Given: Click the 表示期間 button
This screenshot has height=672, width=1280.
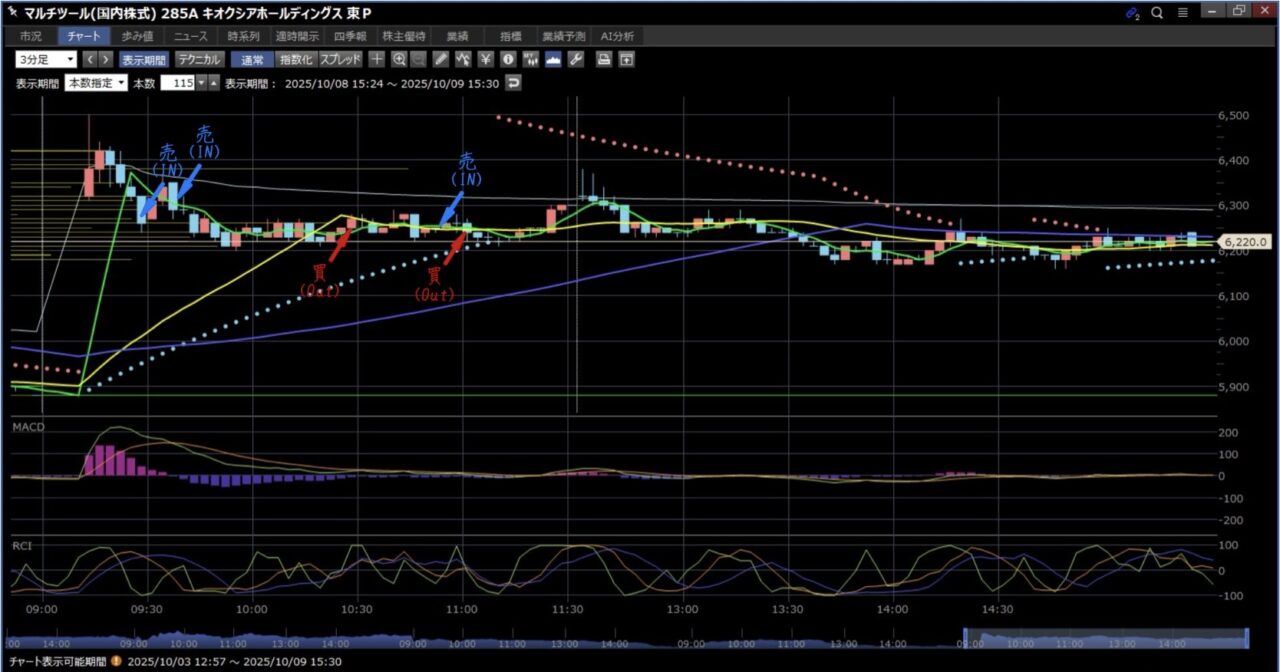Looking at the screenshot, I should point(145,59).
